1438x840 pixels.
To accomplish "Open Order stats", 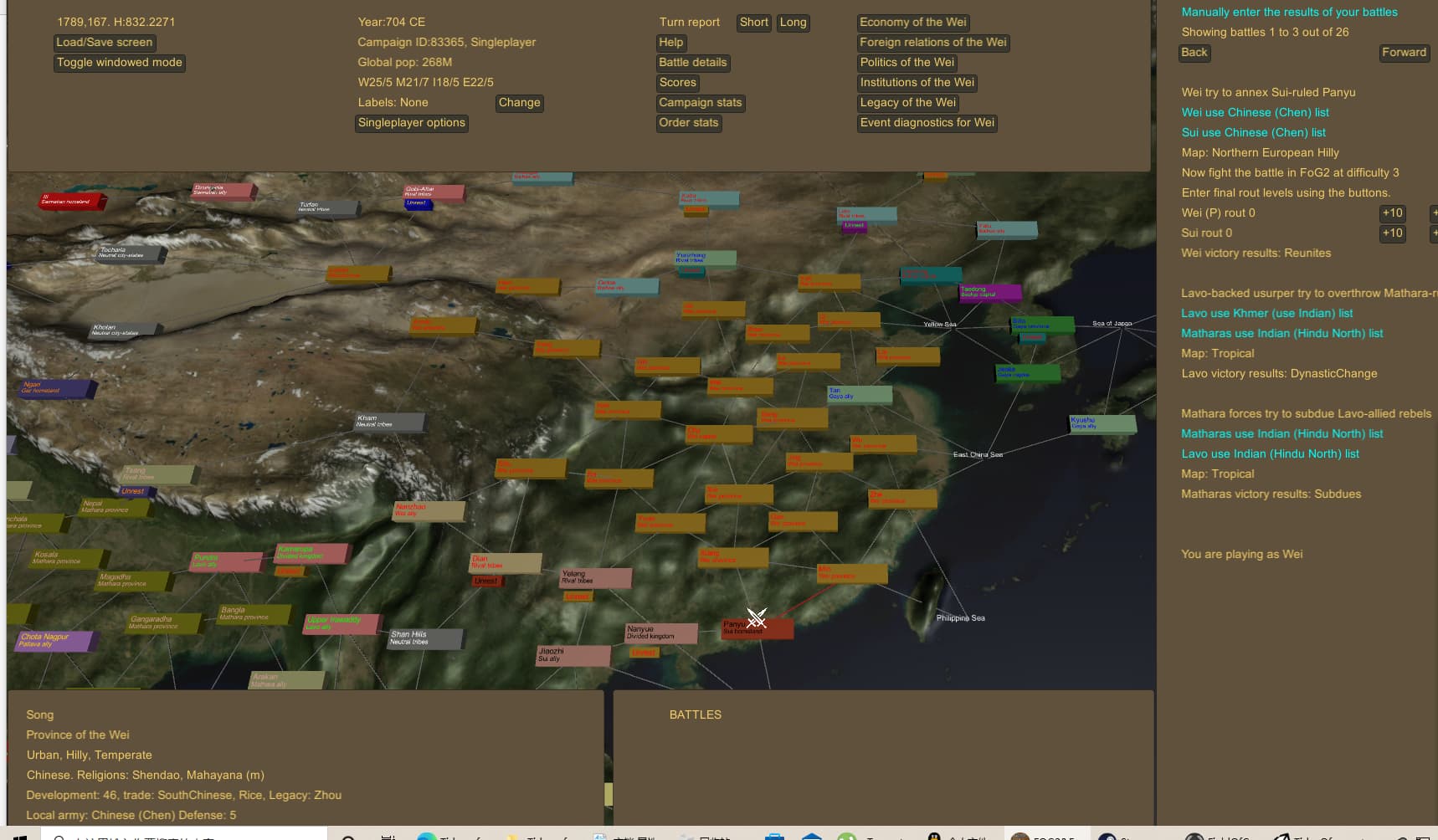I will pos(689,122).
